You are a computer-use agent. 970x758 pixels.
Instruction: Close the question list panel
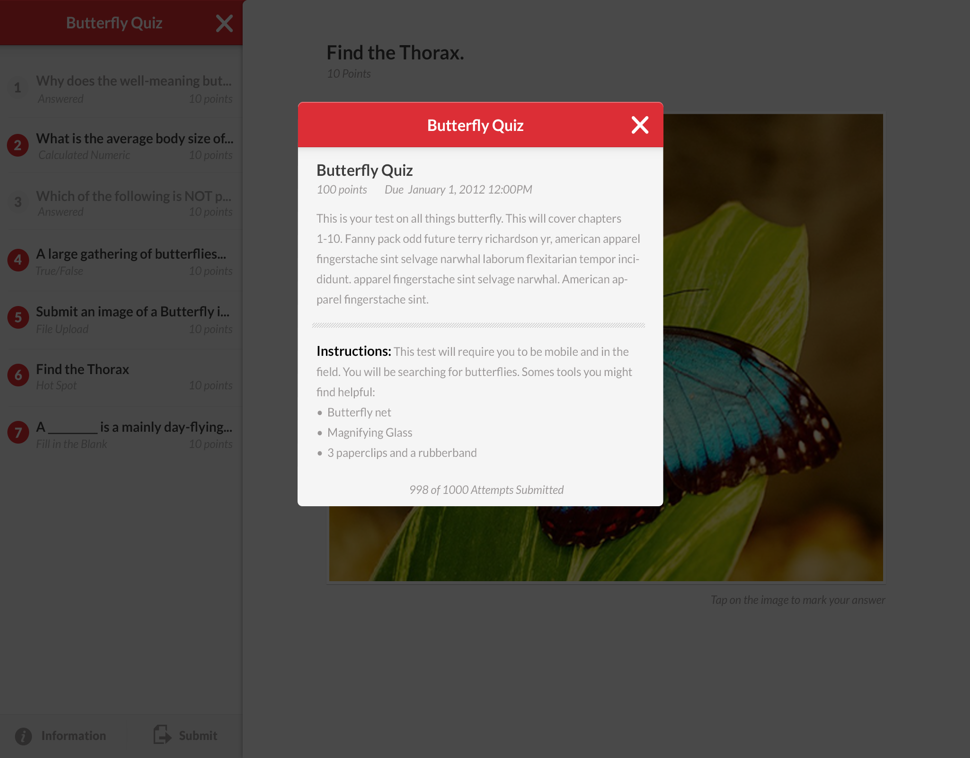pos(224,23)
